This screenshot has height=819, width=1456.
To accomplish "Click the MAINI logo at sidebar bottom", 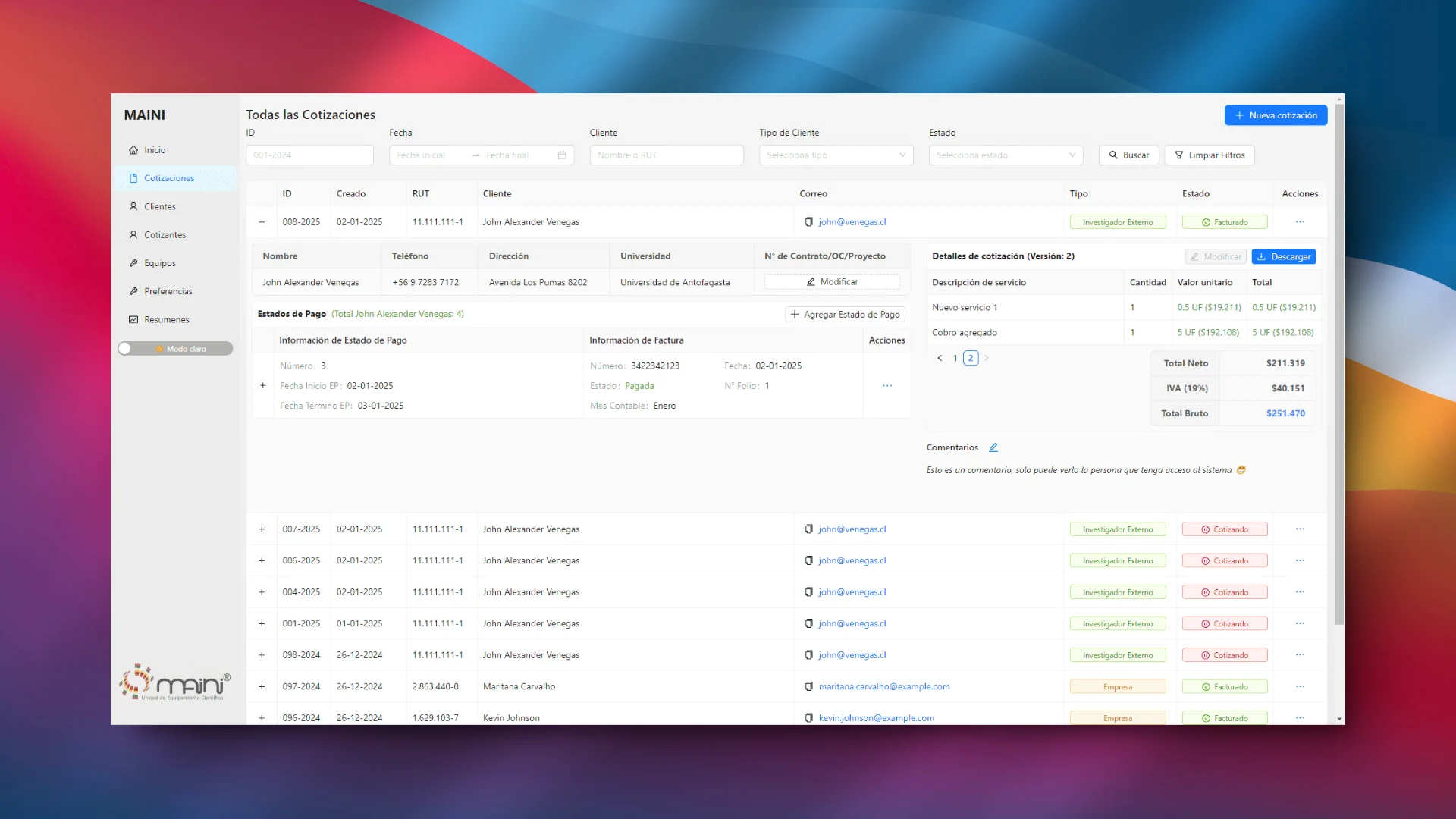I will pyautogui.click(x=175, y=682).
